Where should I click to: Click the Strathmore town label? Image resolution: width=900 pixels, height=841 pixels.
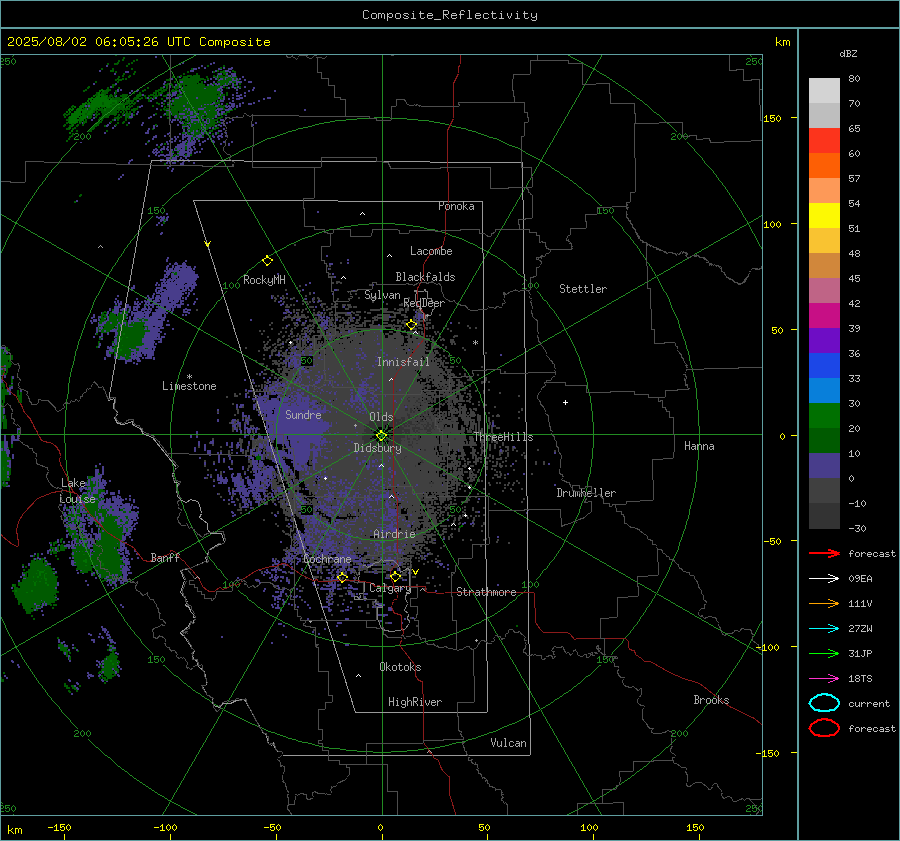pos(486,592)
